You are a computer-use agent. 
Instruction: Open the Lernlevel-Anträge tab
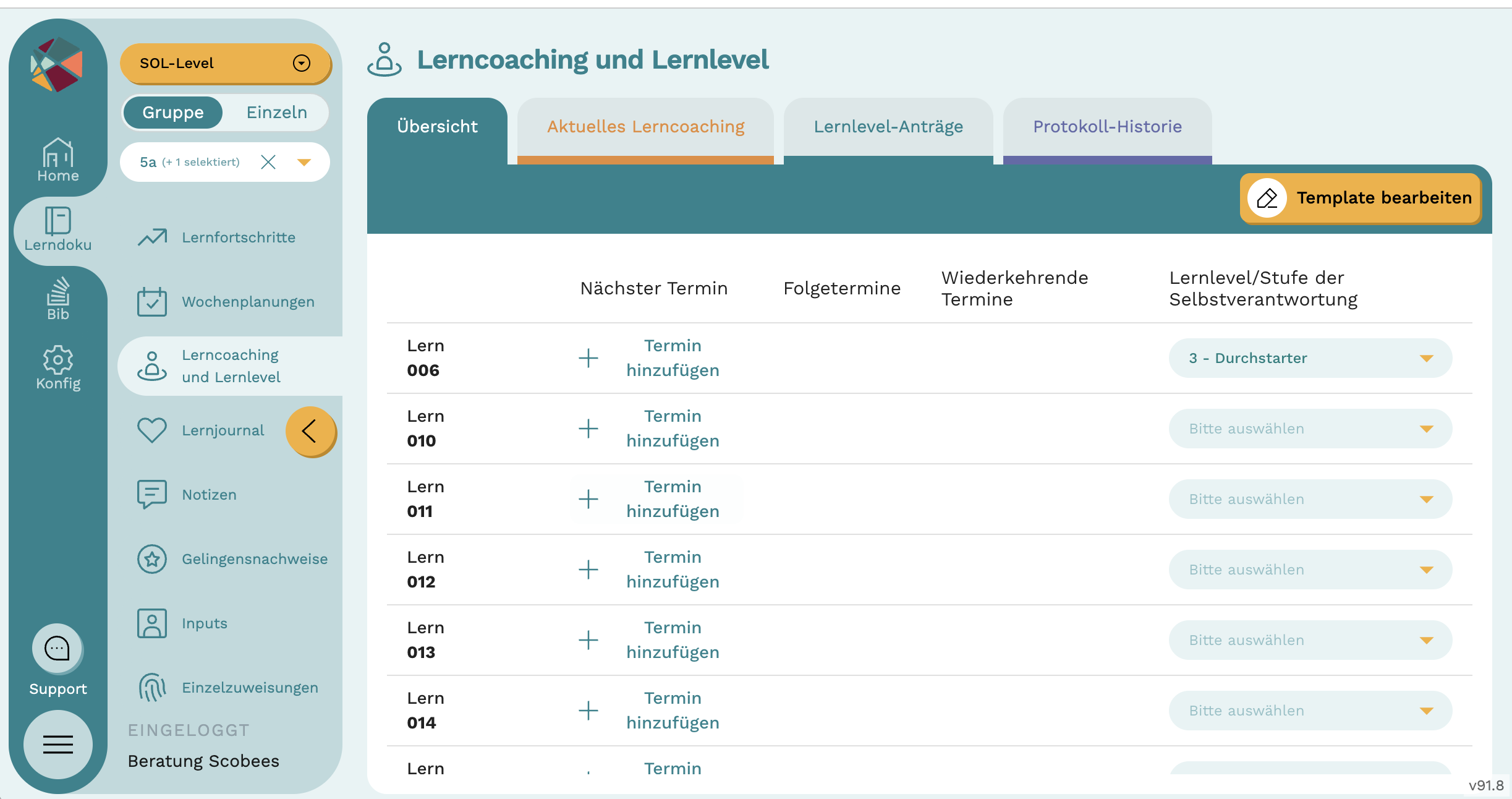tap(888, 131)
